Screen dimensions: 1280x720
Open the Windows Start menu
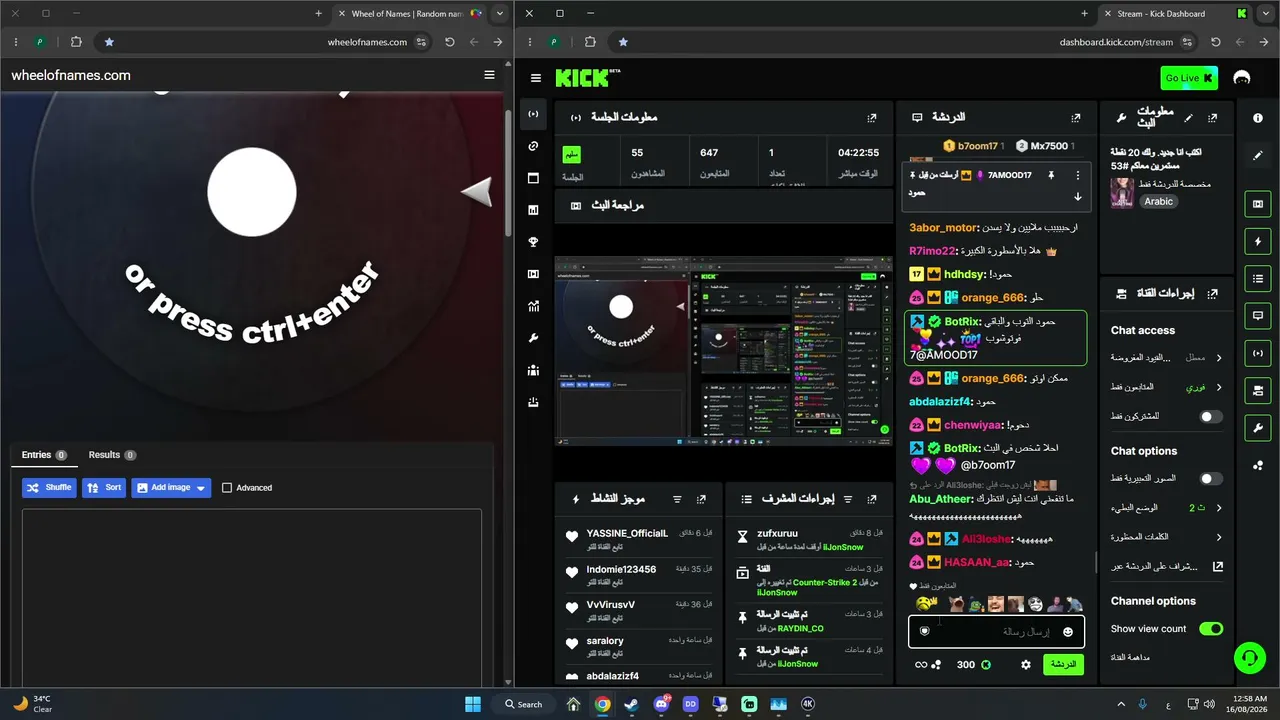(x=473, y=704)
